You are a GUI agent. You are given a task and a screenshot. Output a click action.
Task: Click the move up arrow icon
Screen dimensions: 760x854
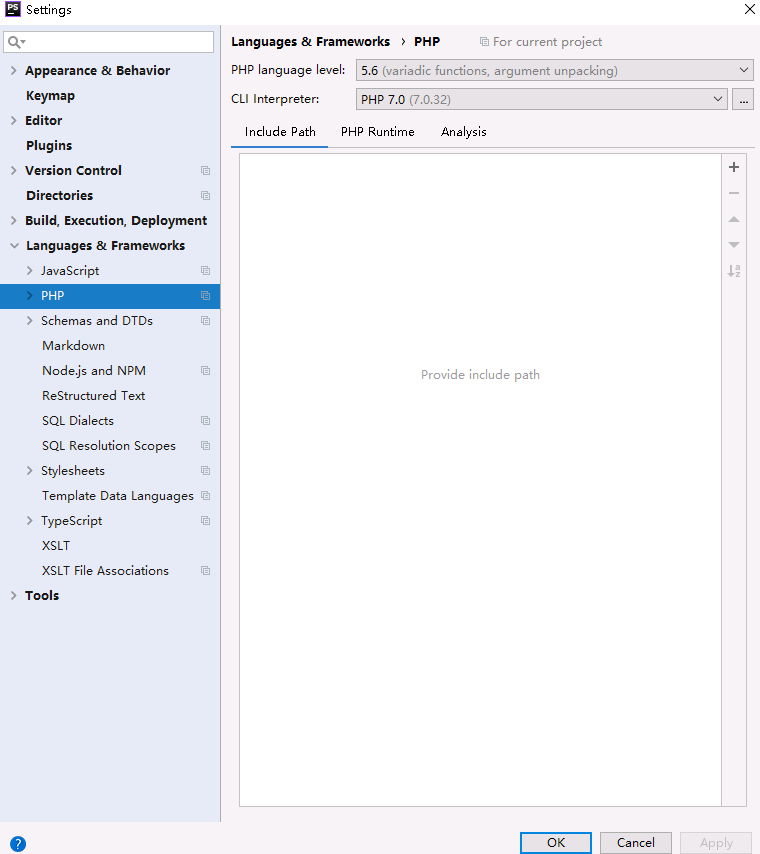[734, 219]
